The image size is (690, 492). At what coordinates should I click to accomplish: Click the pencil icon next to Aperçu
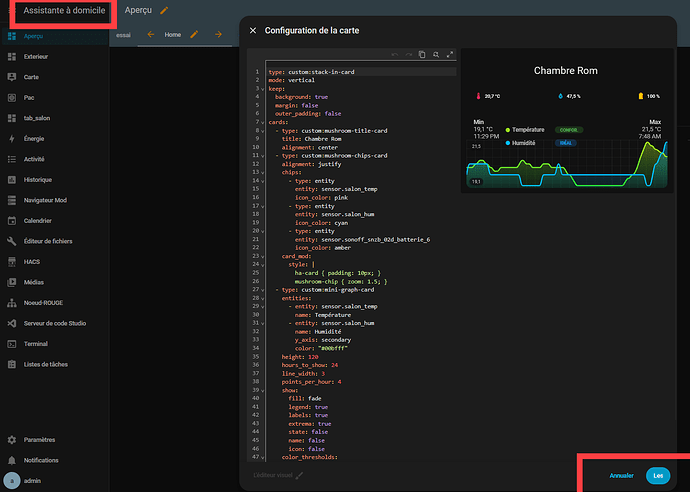click(x=164, y=10)
